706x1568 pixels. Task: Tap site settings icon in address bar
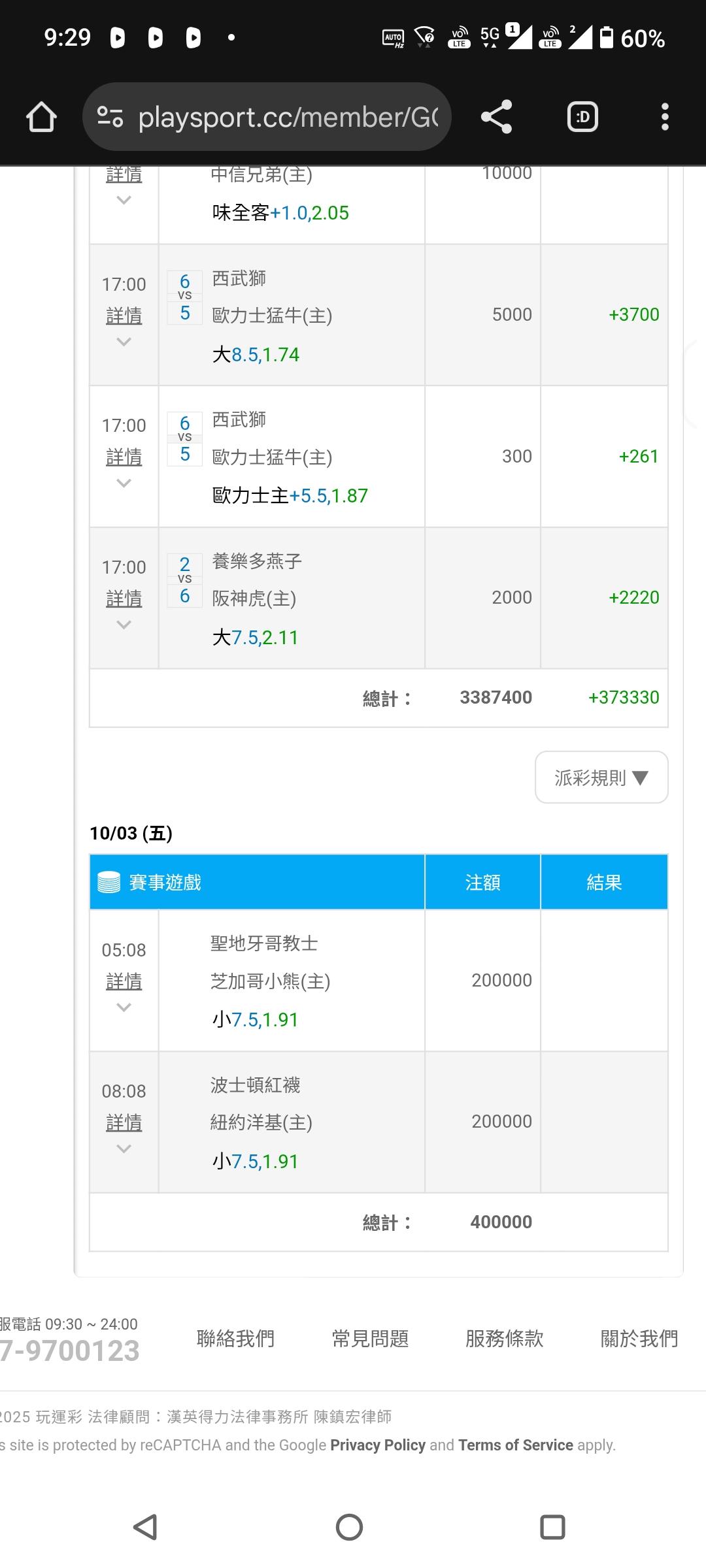tap(110, 118)
